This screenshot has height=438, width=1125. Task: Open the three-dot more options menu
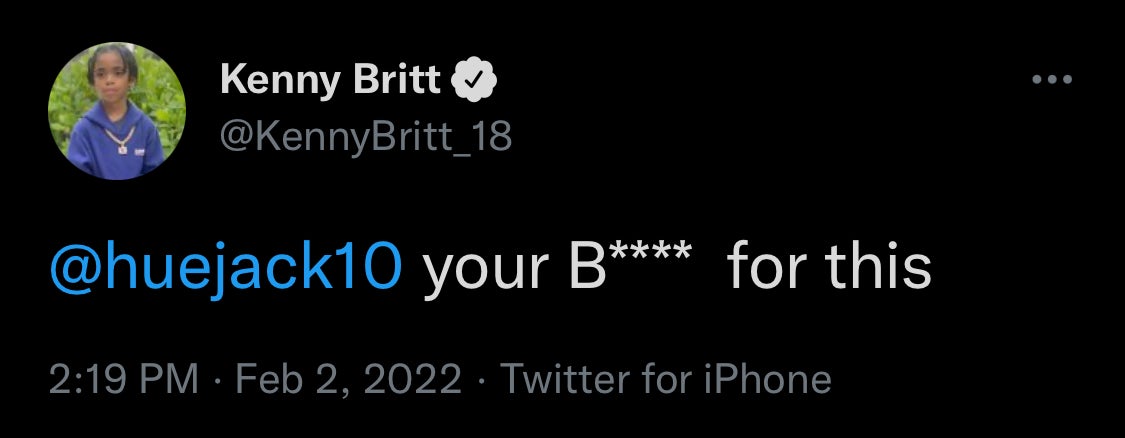coord(1051,81)
